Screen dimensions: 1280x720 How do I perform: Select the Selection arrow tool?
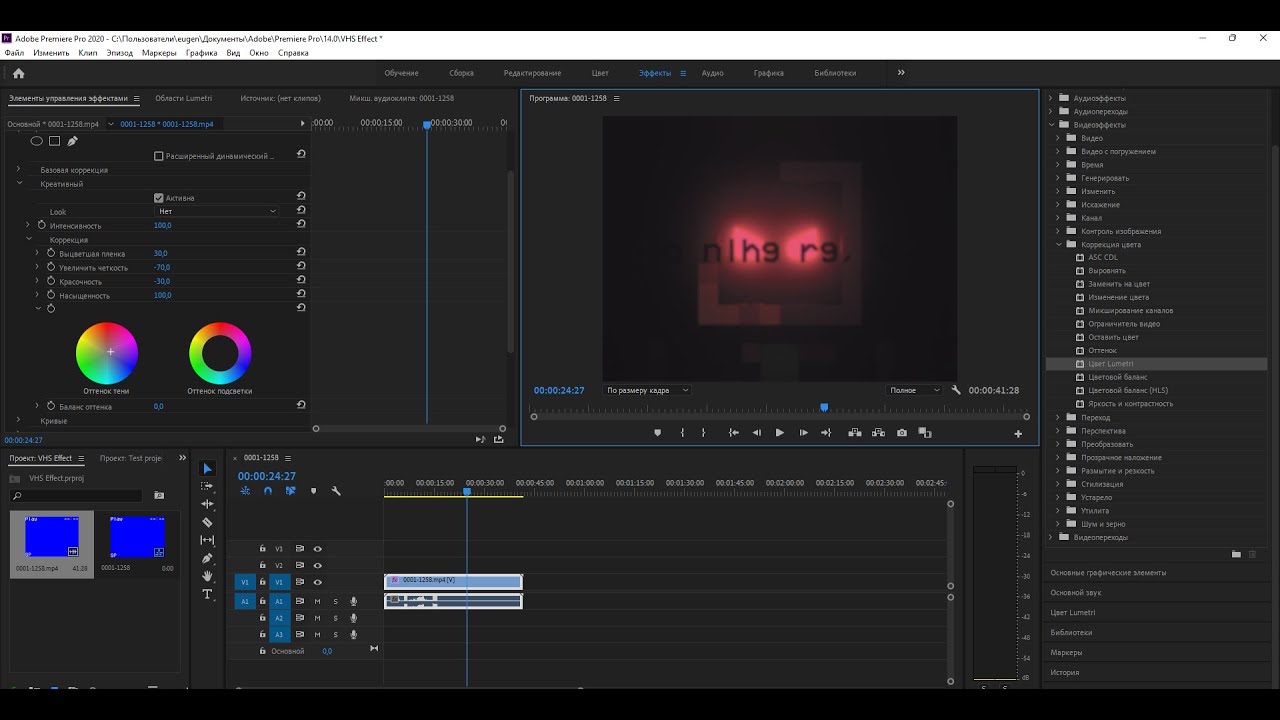coord(207,469)
